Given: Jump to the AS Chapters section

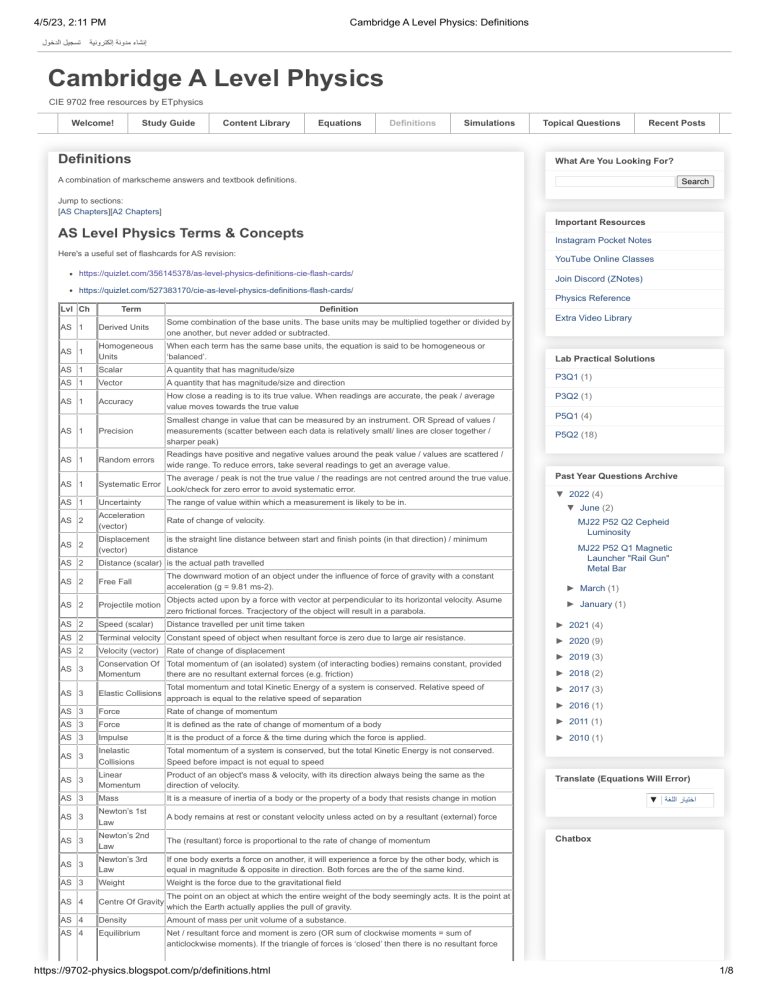Looking at the screenshot, I should [x=84, y=212].
